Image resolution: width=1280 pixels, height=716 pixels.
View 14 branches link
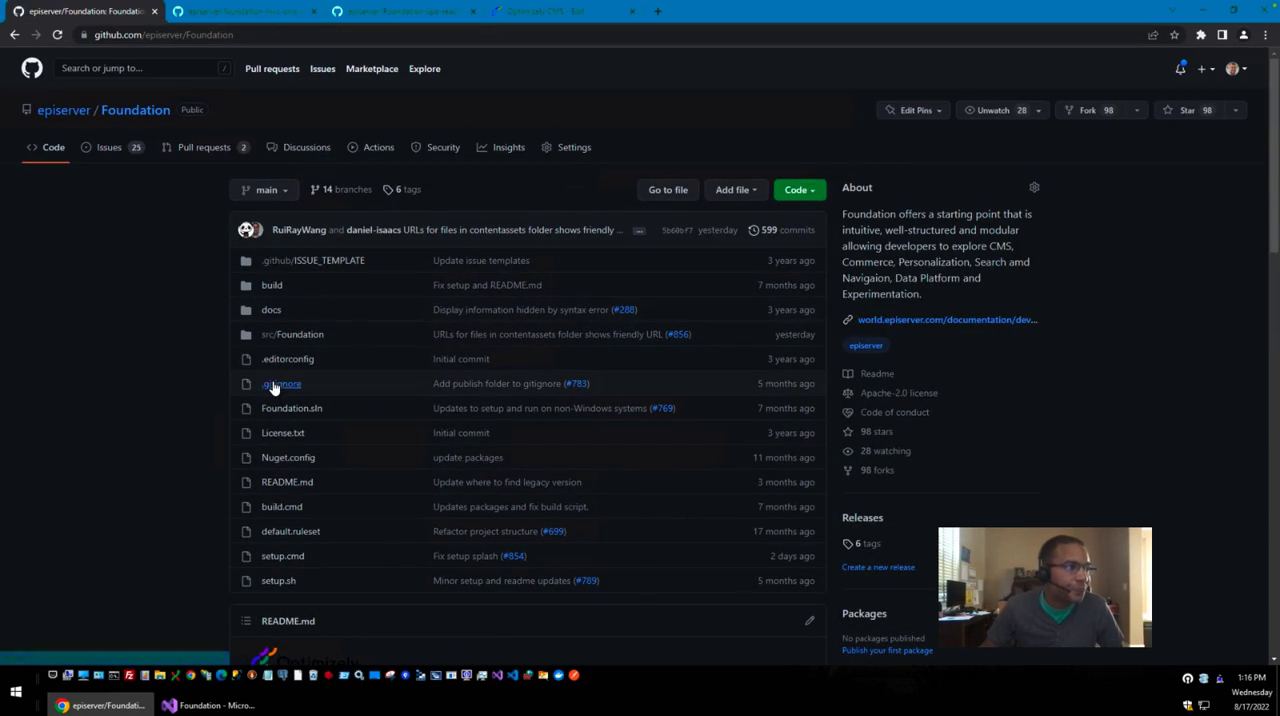coord(340,190)
